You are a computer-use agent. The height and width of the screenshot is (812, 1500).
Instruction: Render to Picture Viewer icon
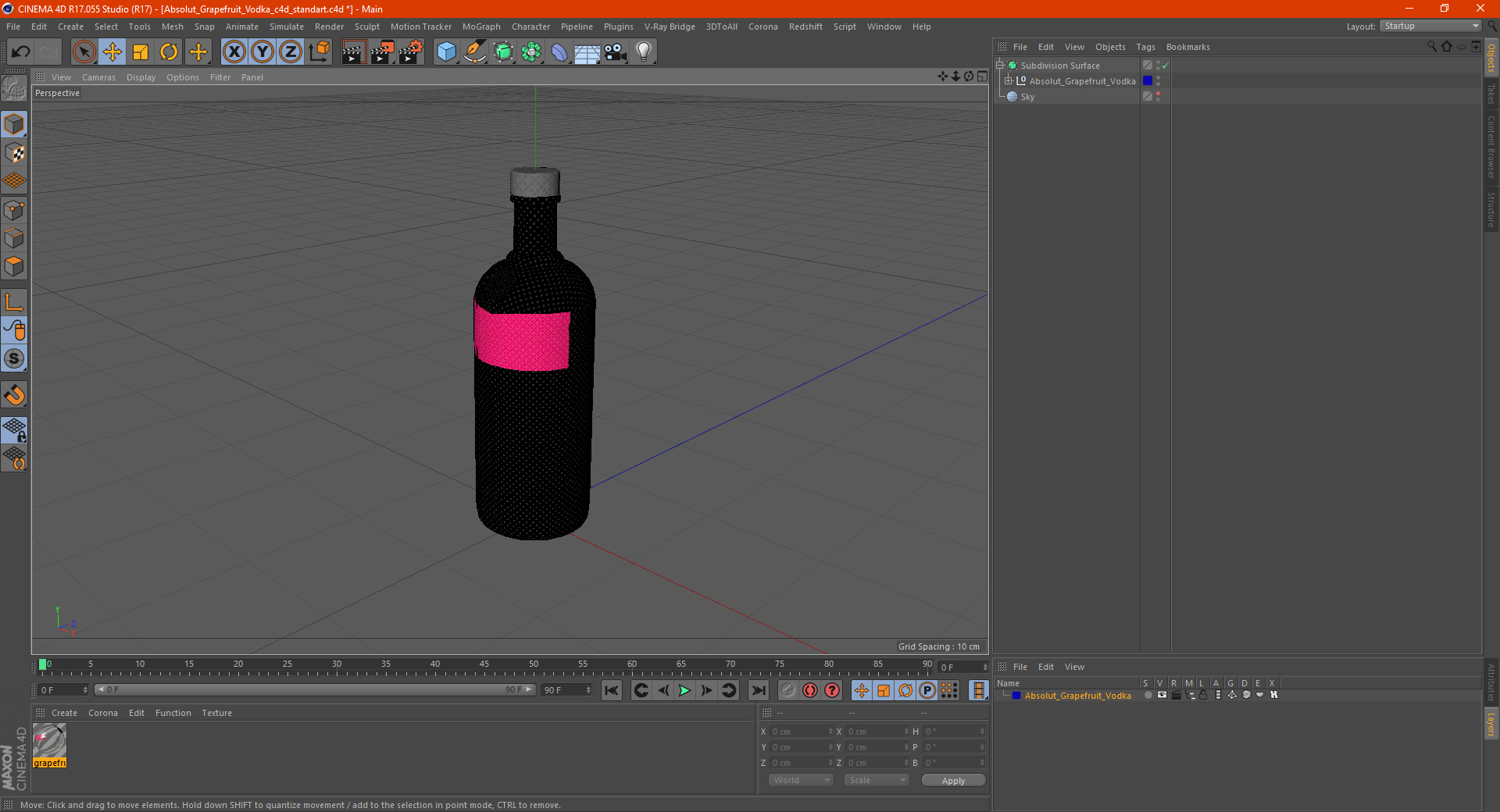click(382, 52)
